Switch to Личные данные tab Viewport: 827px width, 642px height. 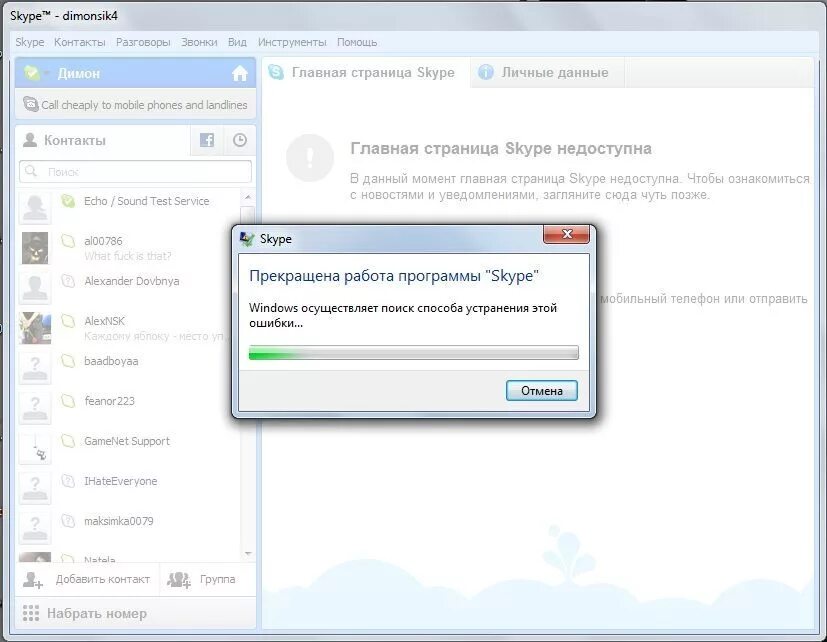click(547, 72)
